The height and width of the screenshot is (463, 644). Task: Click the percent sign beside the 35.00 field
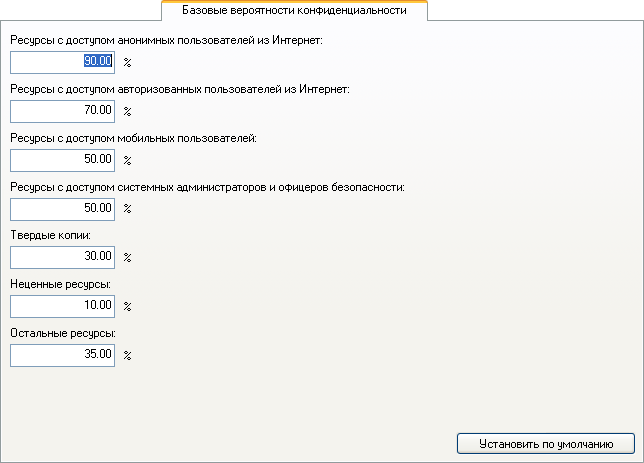(x=127, y=355)
